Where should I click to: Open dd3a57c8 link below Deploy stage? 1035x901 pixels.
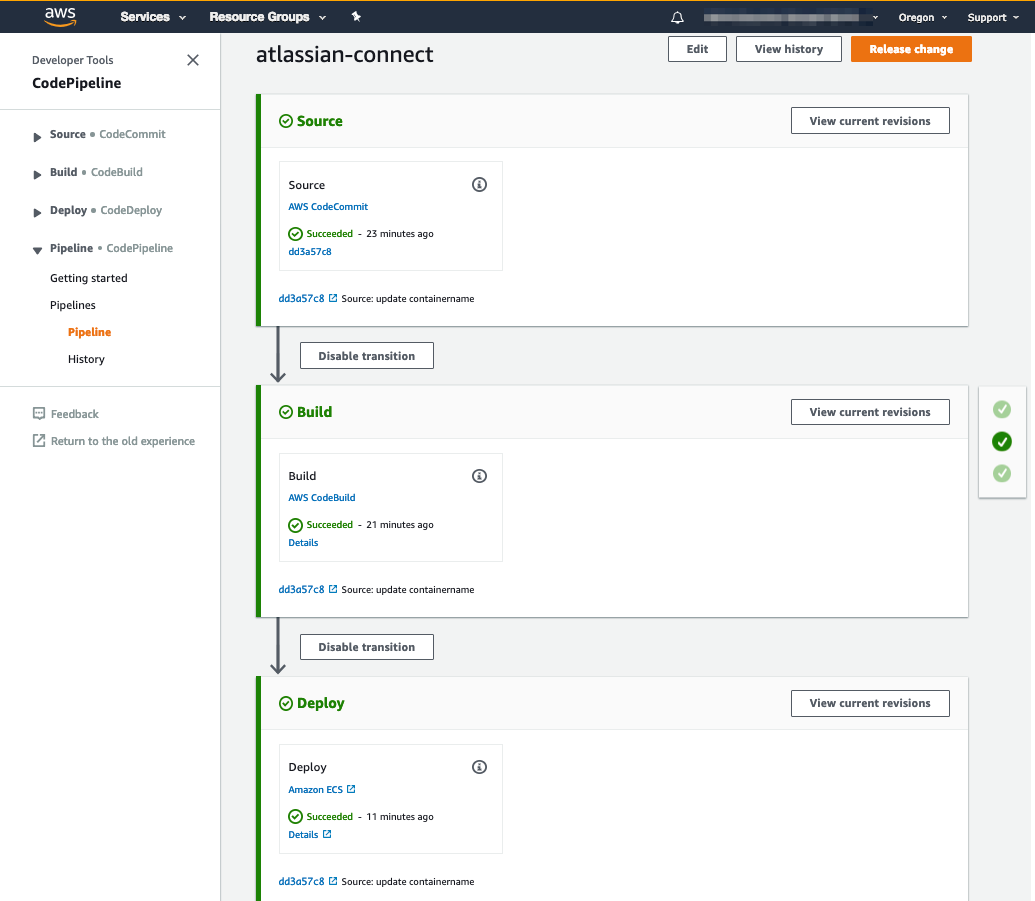pos(301,881)
